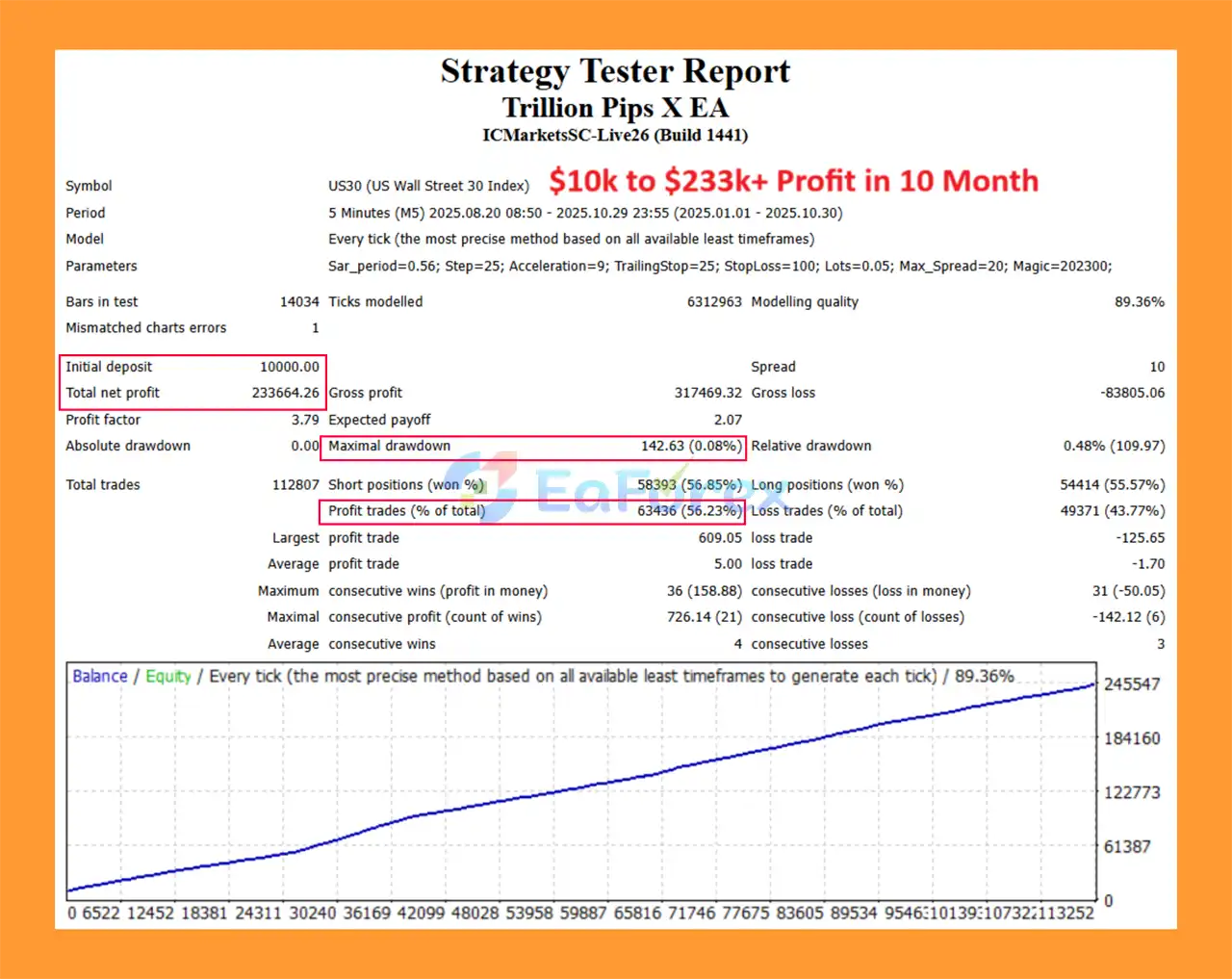The height and width of the screenshot is (979, 1232).
Task: Click the blue Balance legend label
Action: point(99,676)
